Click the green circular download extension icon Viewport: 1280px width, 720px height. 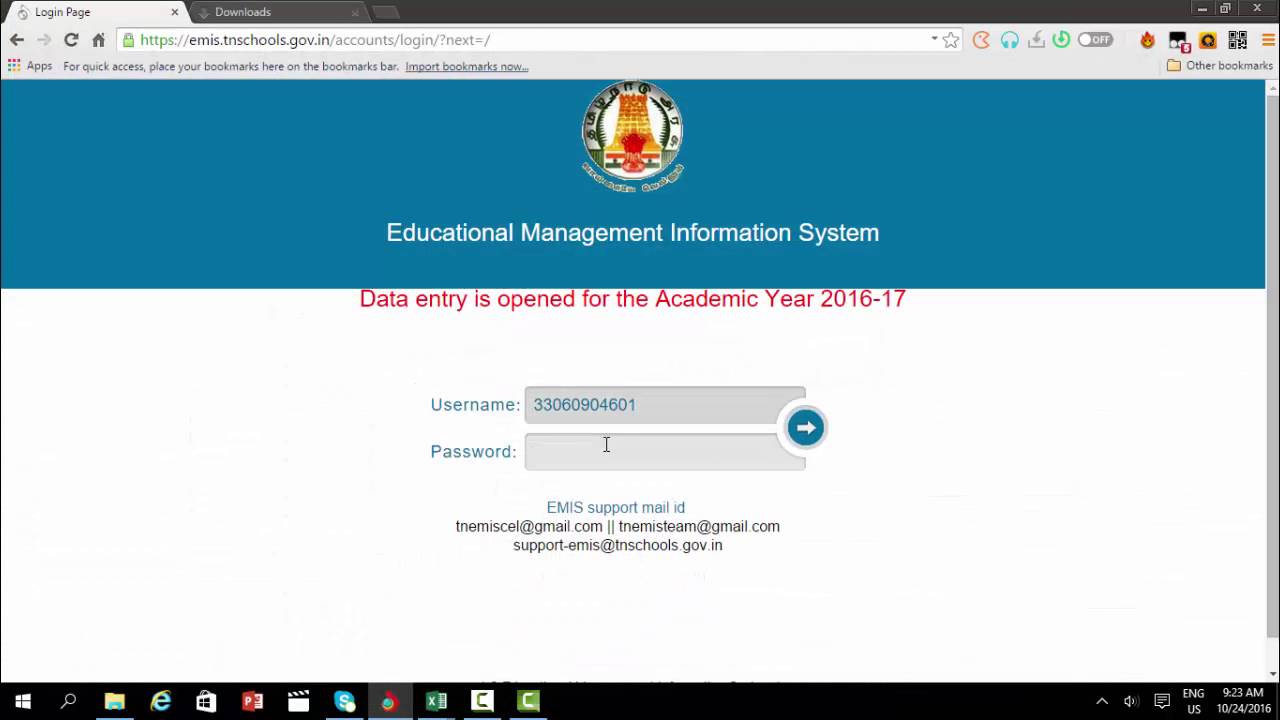pos(1062,40)
